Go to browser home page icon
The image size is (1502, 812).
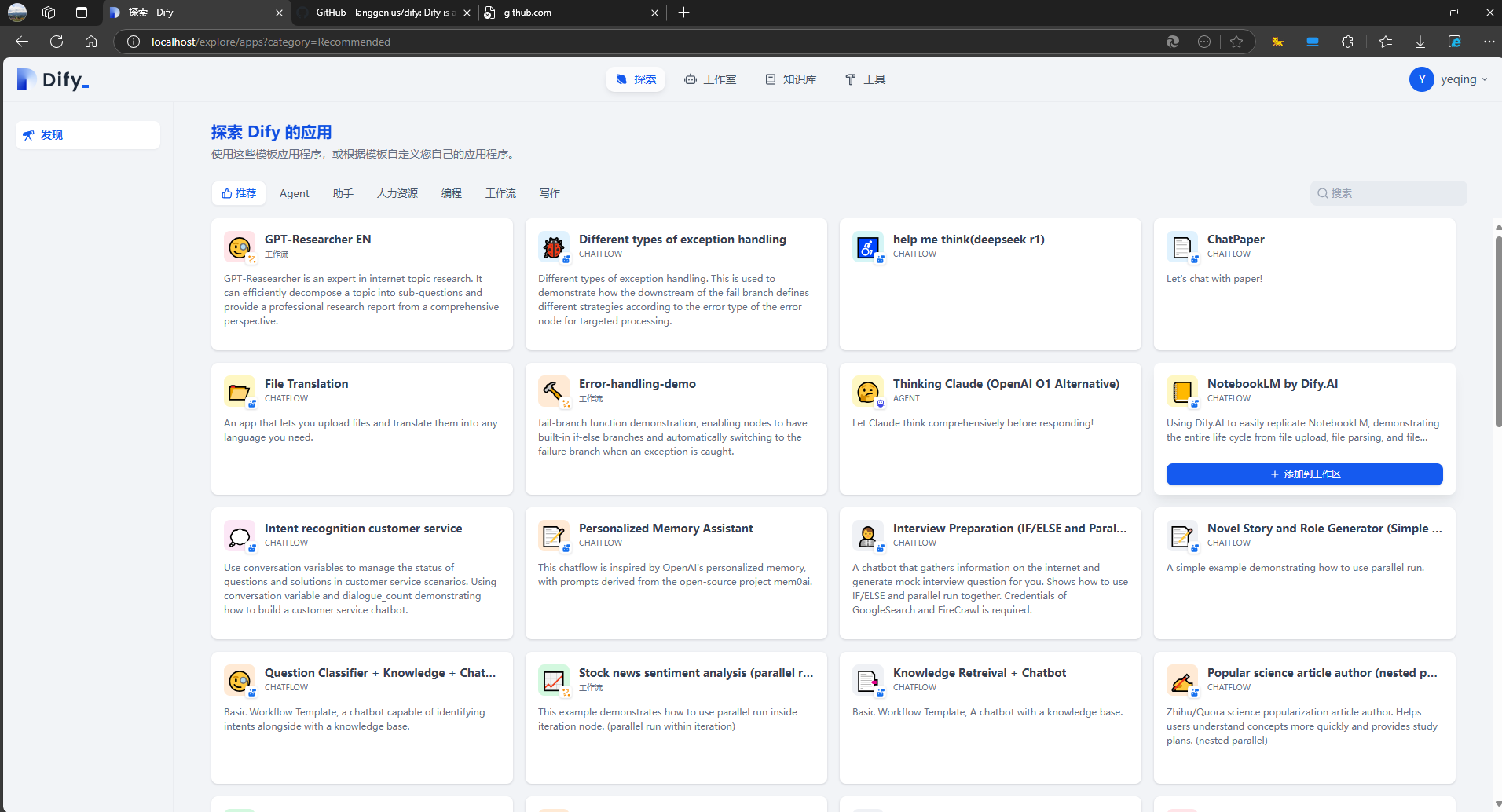click(91, 42)
